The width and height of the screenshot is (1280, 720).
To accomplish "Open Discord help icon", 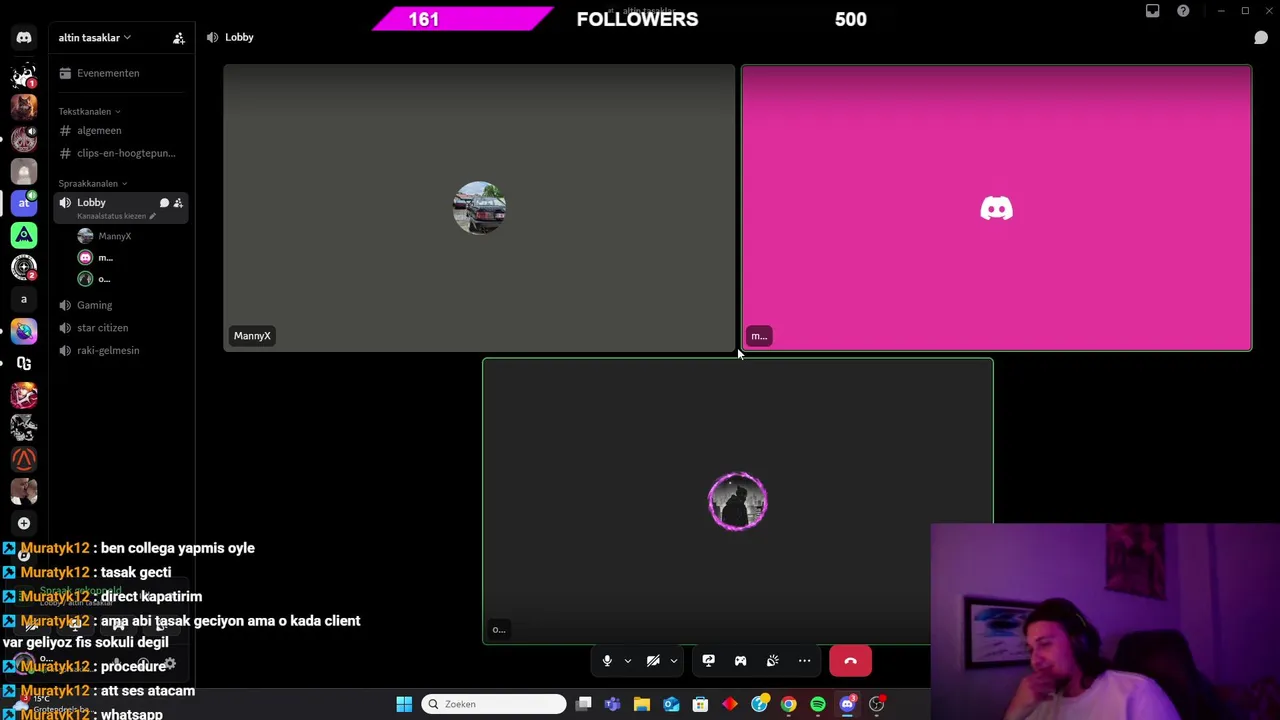I will click(1183, 11).
